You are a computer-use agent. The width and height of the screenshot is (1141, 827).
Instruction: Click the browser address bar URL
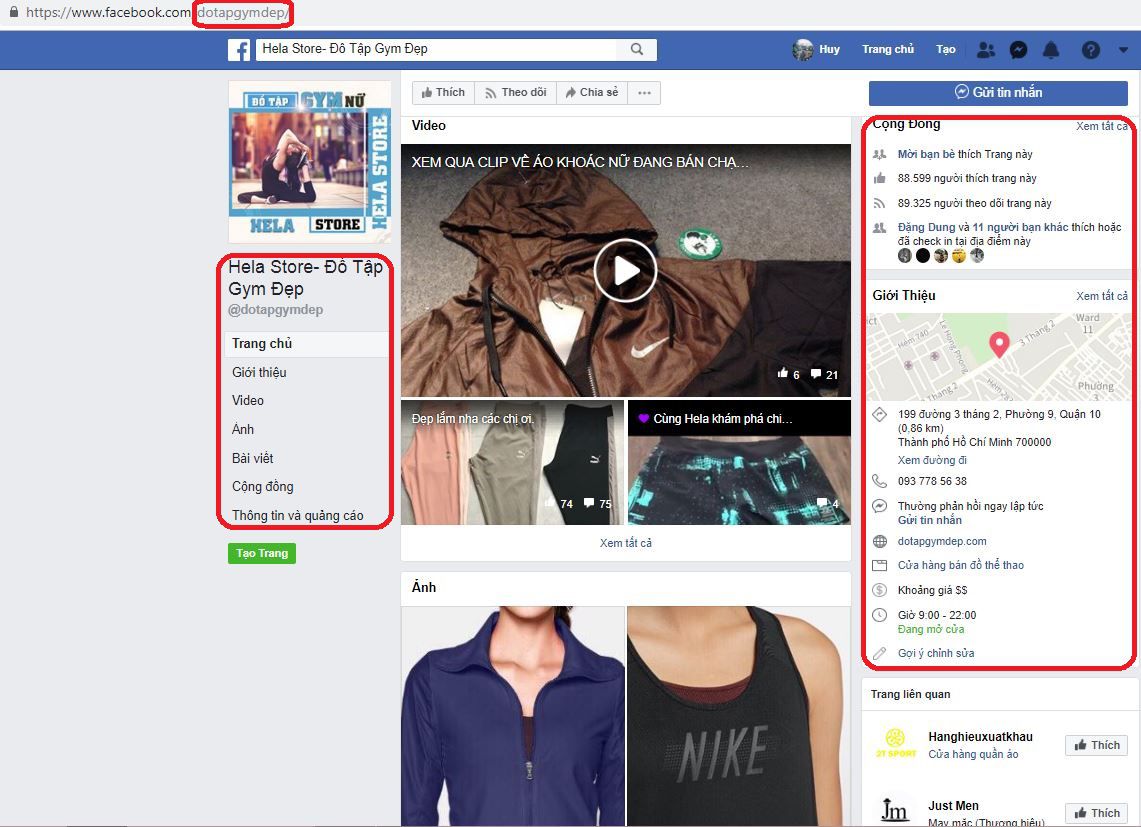(x=156, y=12)
